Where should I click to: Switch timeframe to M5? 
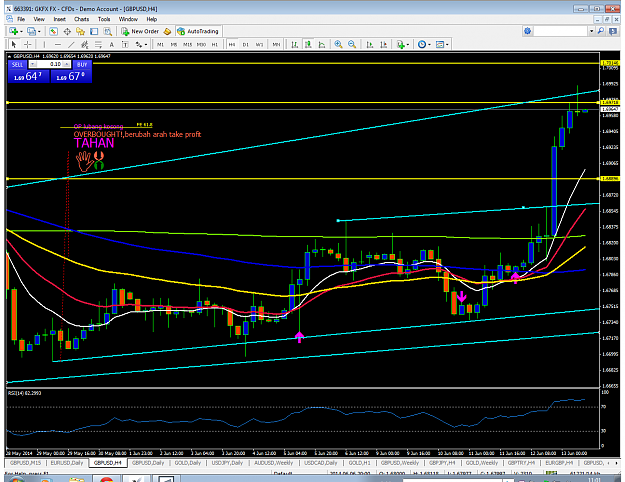174,45
